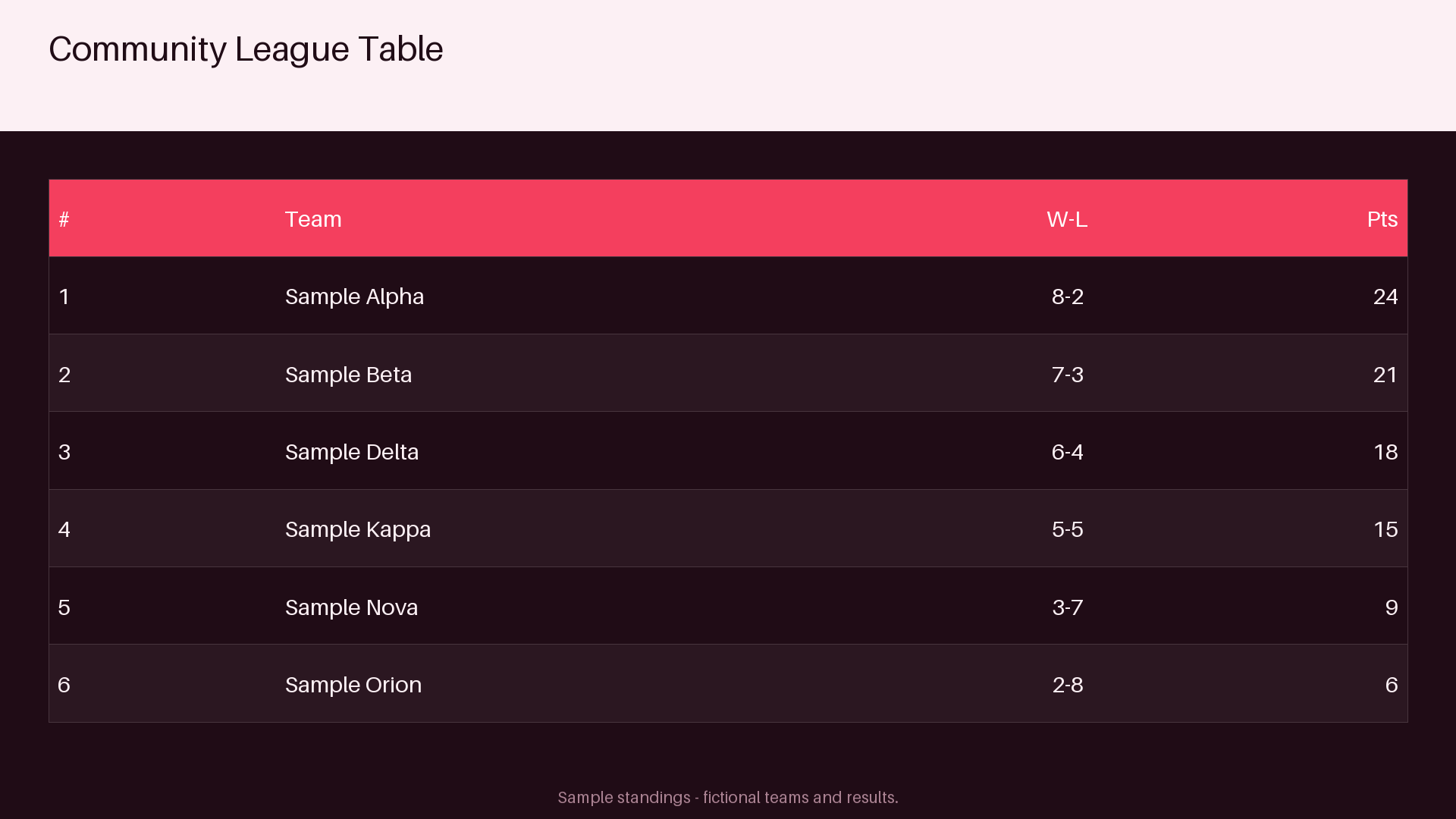The width and height of the screenshot is (1456, 819).
Task: Click rank number 4 in the table
Action: (x=64, y=529)
